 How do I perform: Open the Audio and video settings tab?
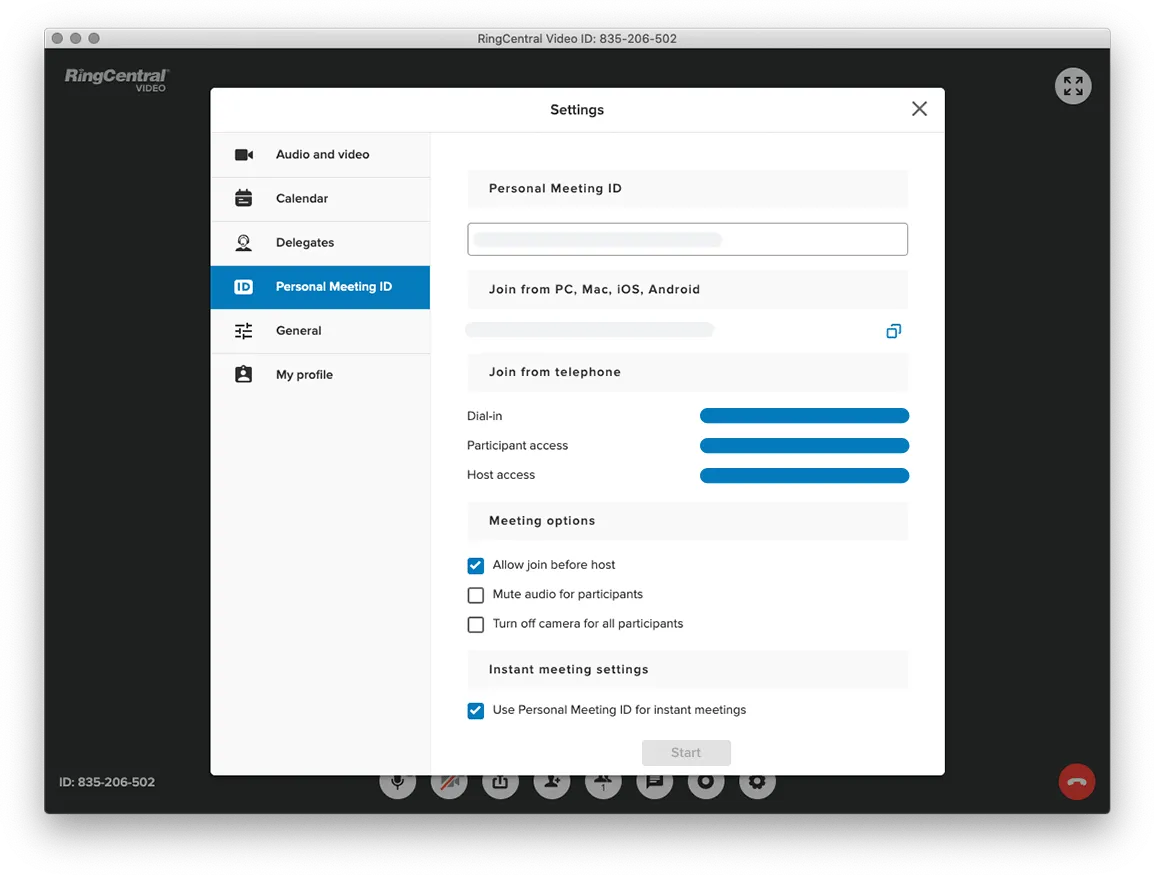click(321, 155)
